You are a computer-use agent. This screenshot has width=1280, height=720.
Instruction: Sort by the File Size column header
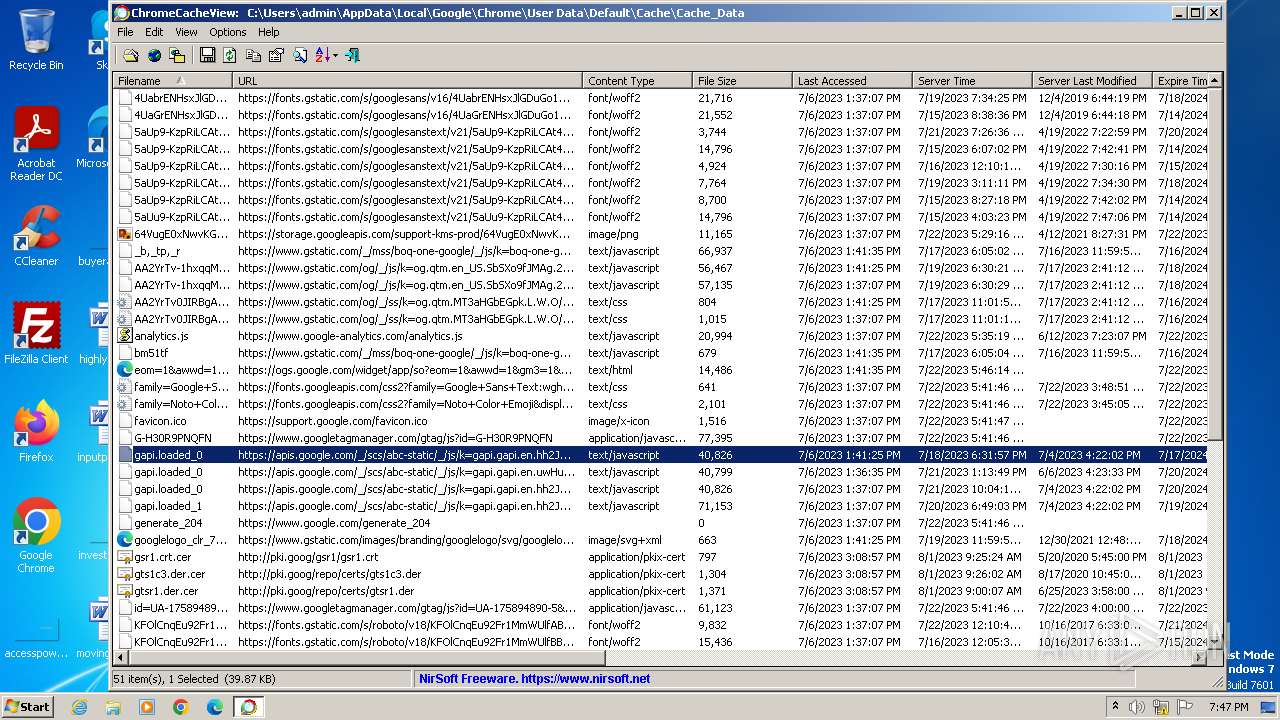(742, 81)
